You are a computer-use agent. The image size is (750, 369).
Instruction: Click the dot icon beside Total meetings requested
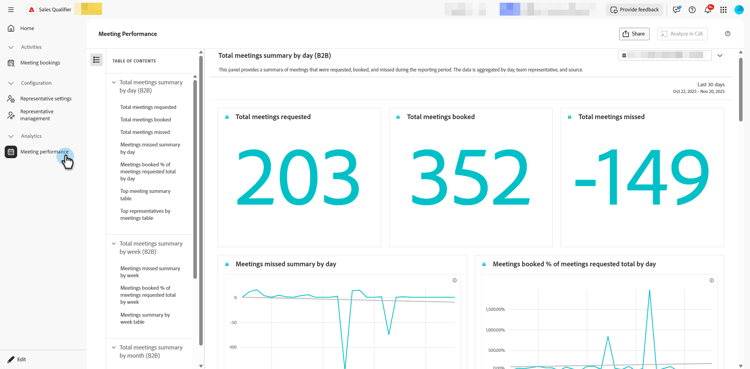[x=227, y=117]
